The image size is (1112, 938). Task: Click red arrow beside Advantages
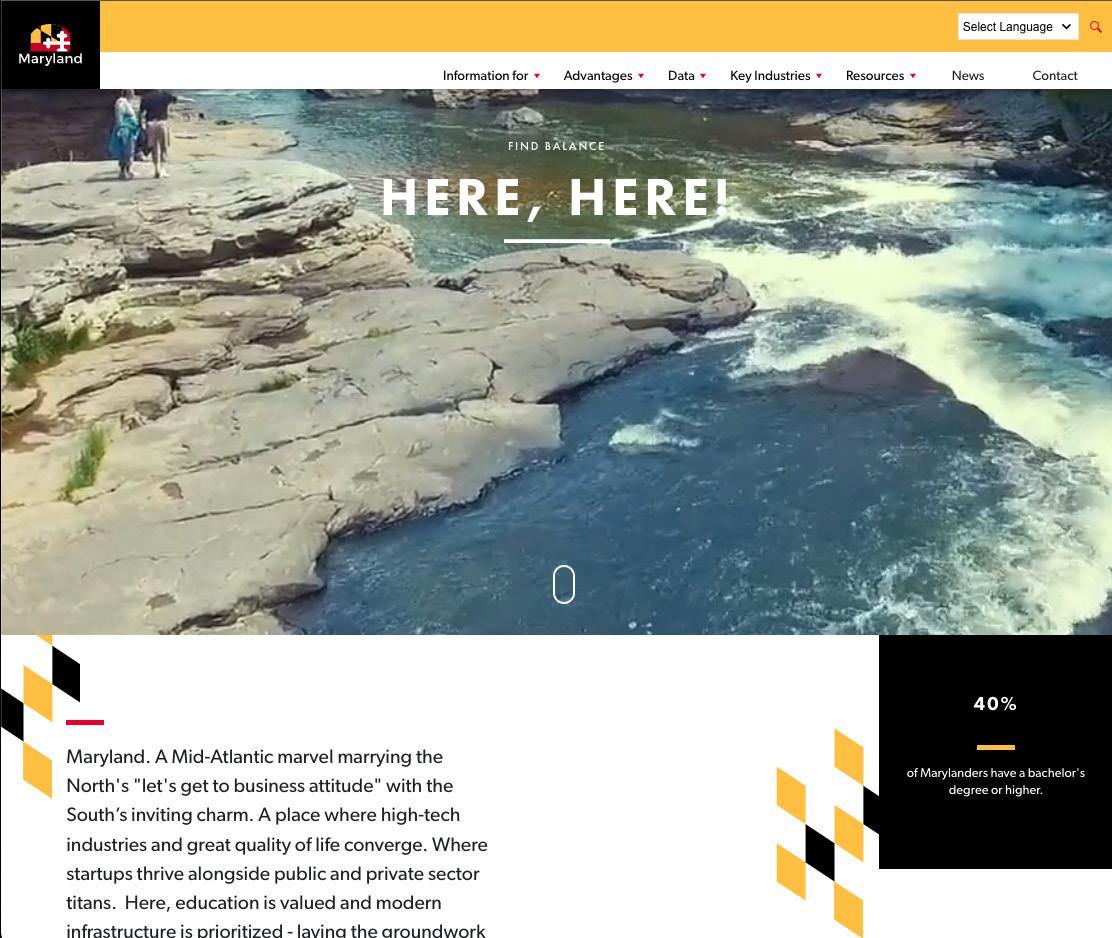pos(641,76)
